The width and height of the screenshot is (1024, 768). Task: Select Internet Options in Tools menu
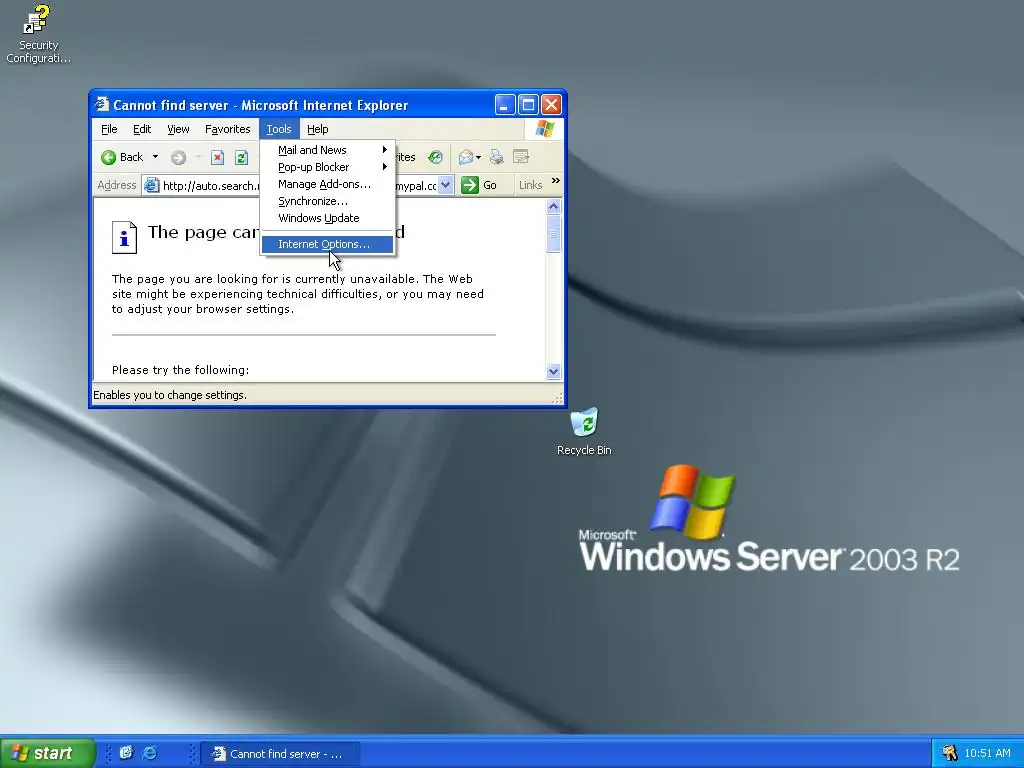327,244
